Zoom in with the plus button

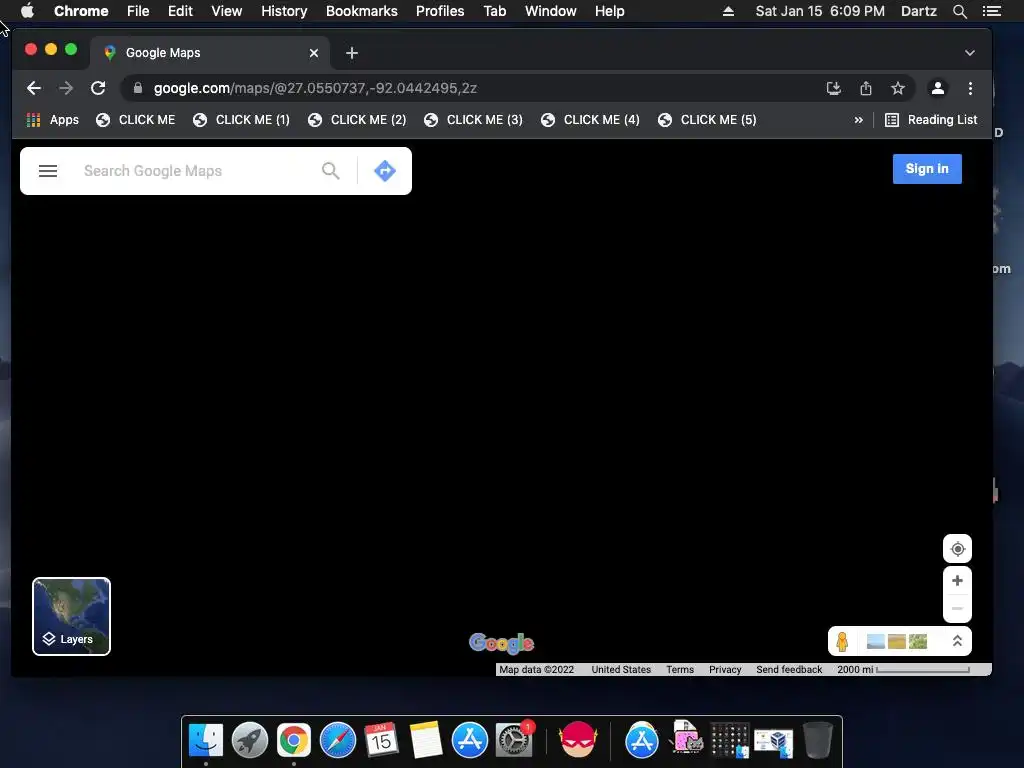pos(957,581)
